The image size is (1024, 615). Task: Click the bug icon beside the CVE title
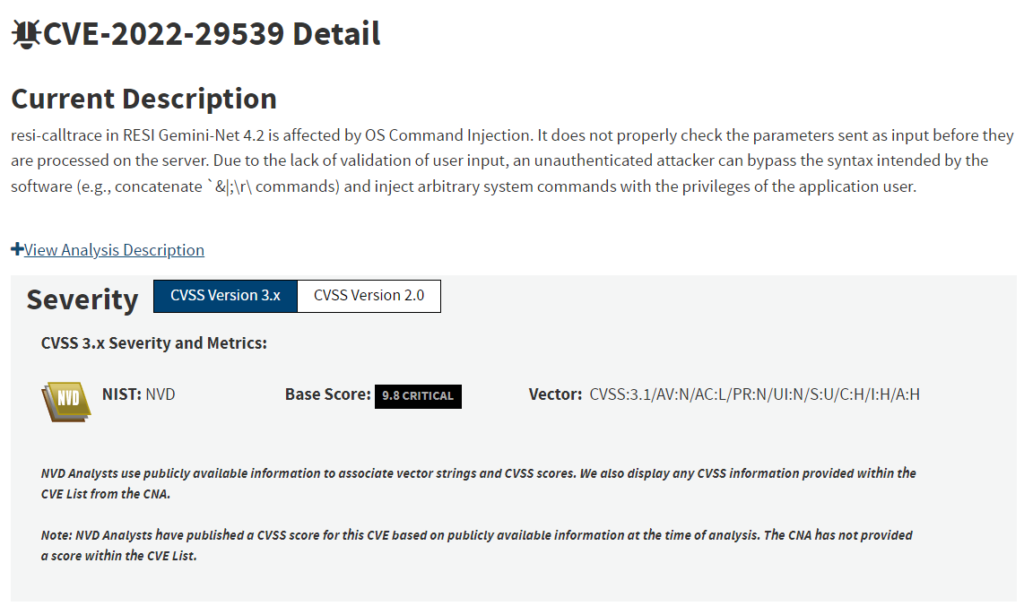pos(25,35)
